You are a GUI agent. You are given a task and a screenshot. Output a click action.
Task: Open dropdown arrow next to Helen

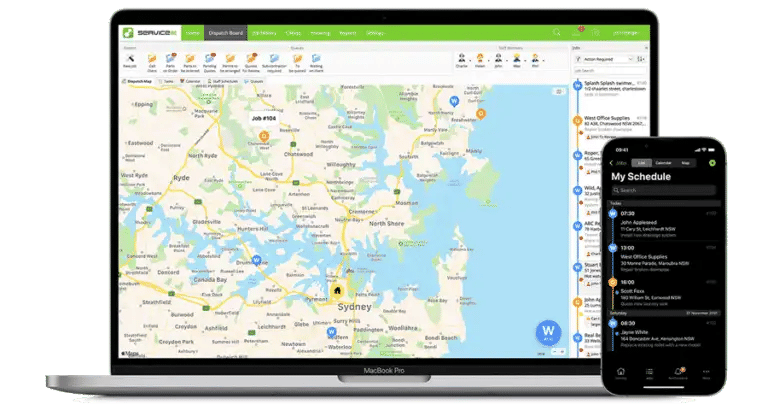[489, 61]
